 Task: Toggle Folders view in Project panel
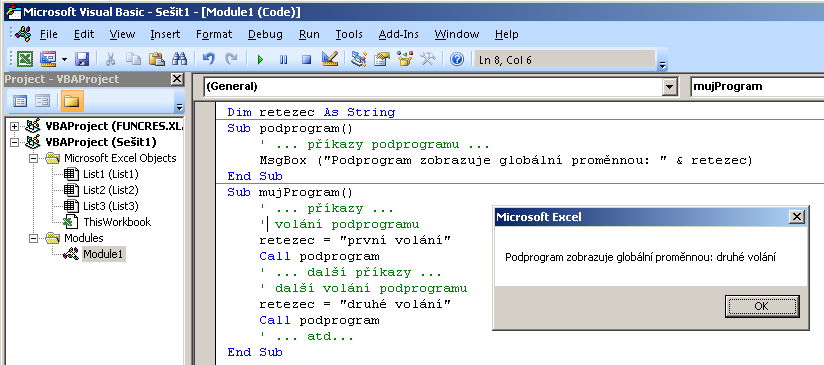click(72, 101)
